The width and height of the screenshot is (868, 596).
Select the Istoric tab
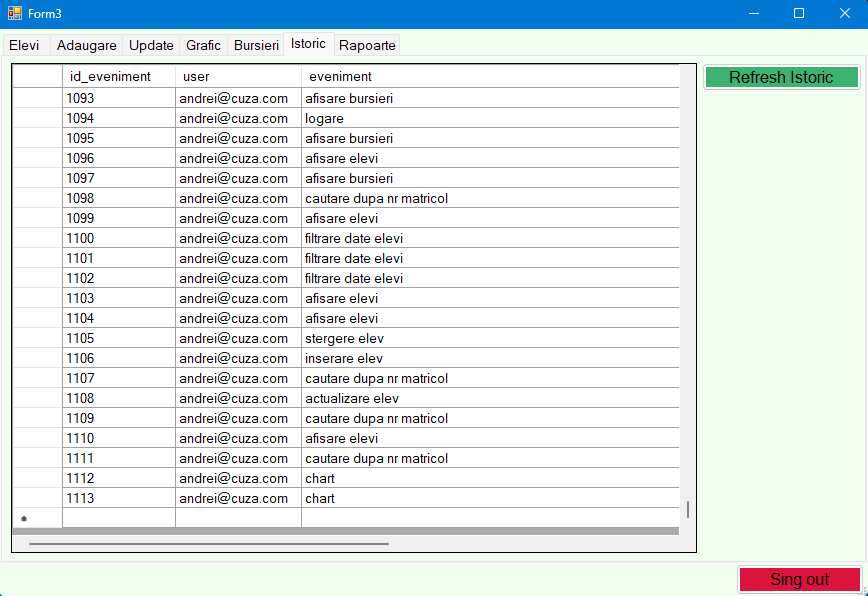(308, 44)
